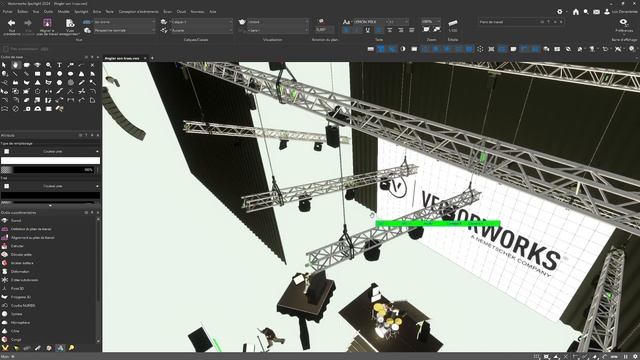Pick the Sphère tool
This screenshot has height=360, width=640.
click(17, 314)
